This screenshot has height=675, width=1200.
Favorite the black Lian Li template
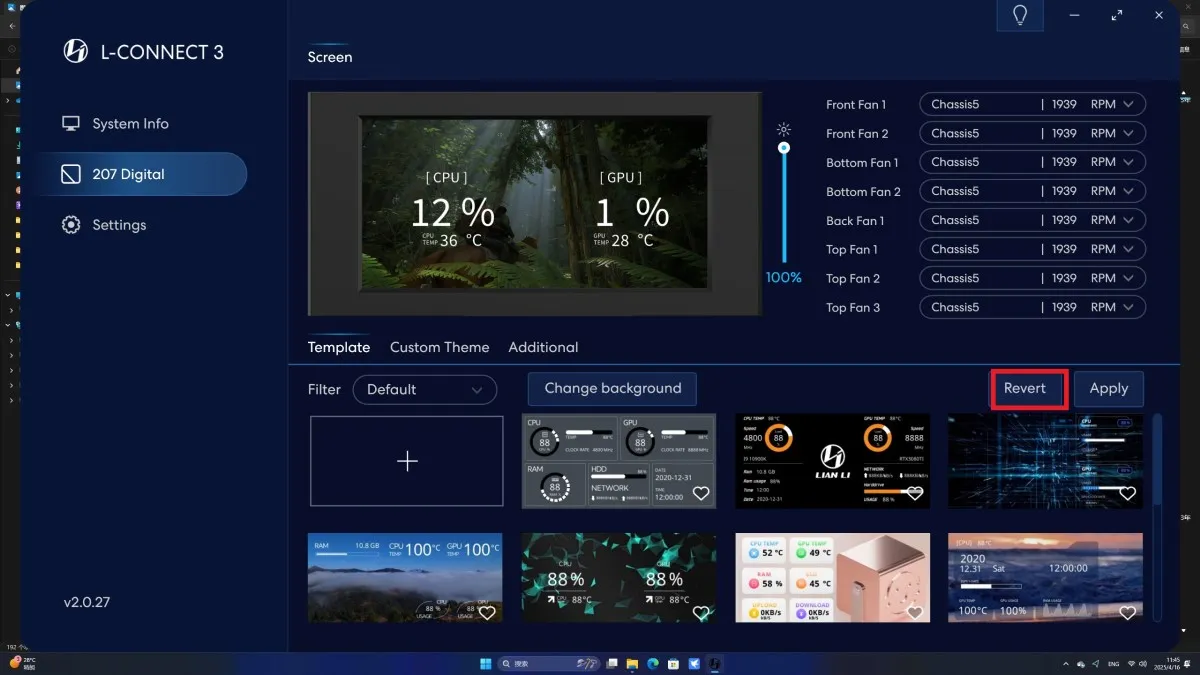(913, 494)
